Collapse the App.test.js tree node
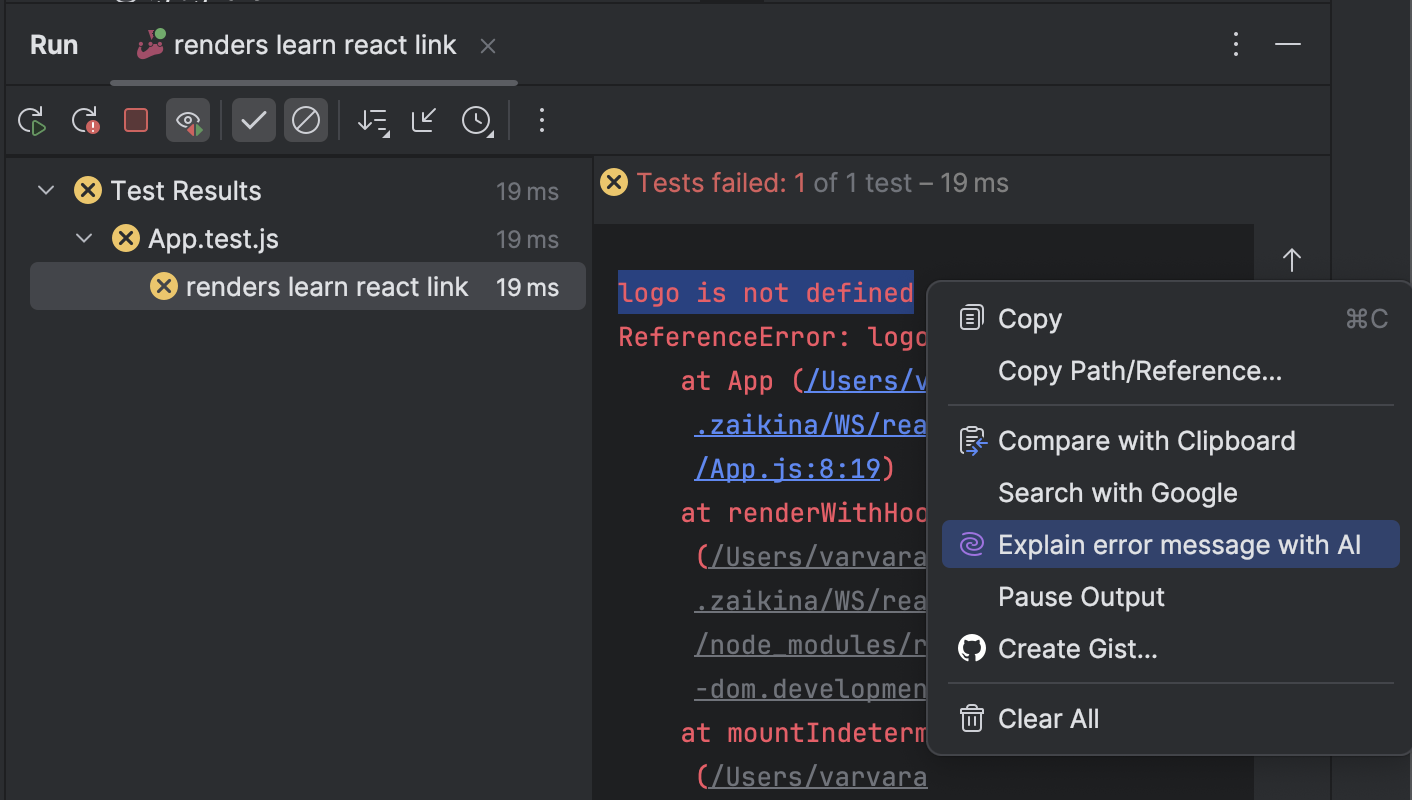The image size is (1412, 800). (x=85, y=239)
